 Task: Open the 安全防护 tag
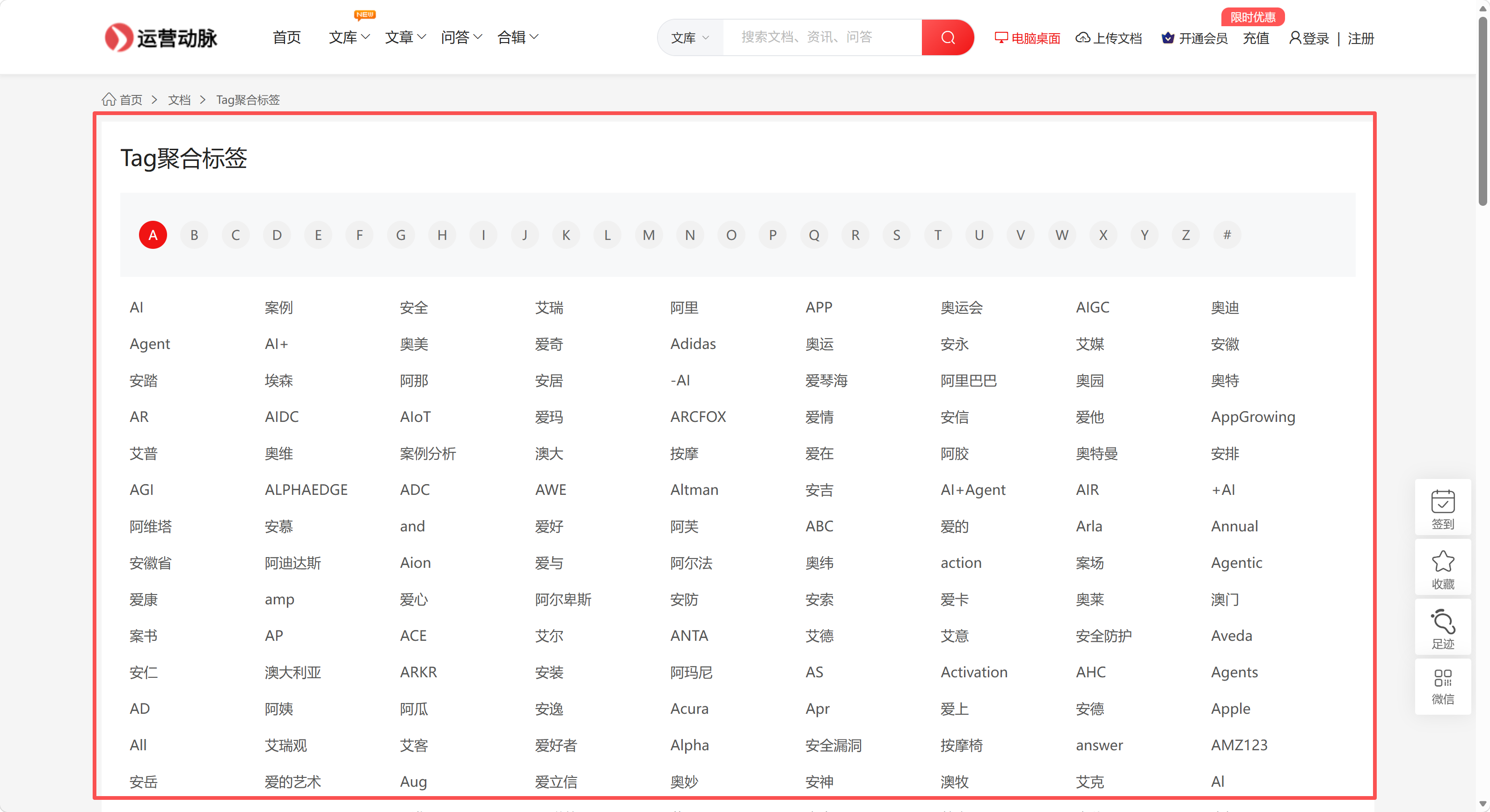click(1104, 636)
